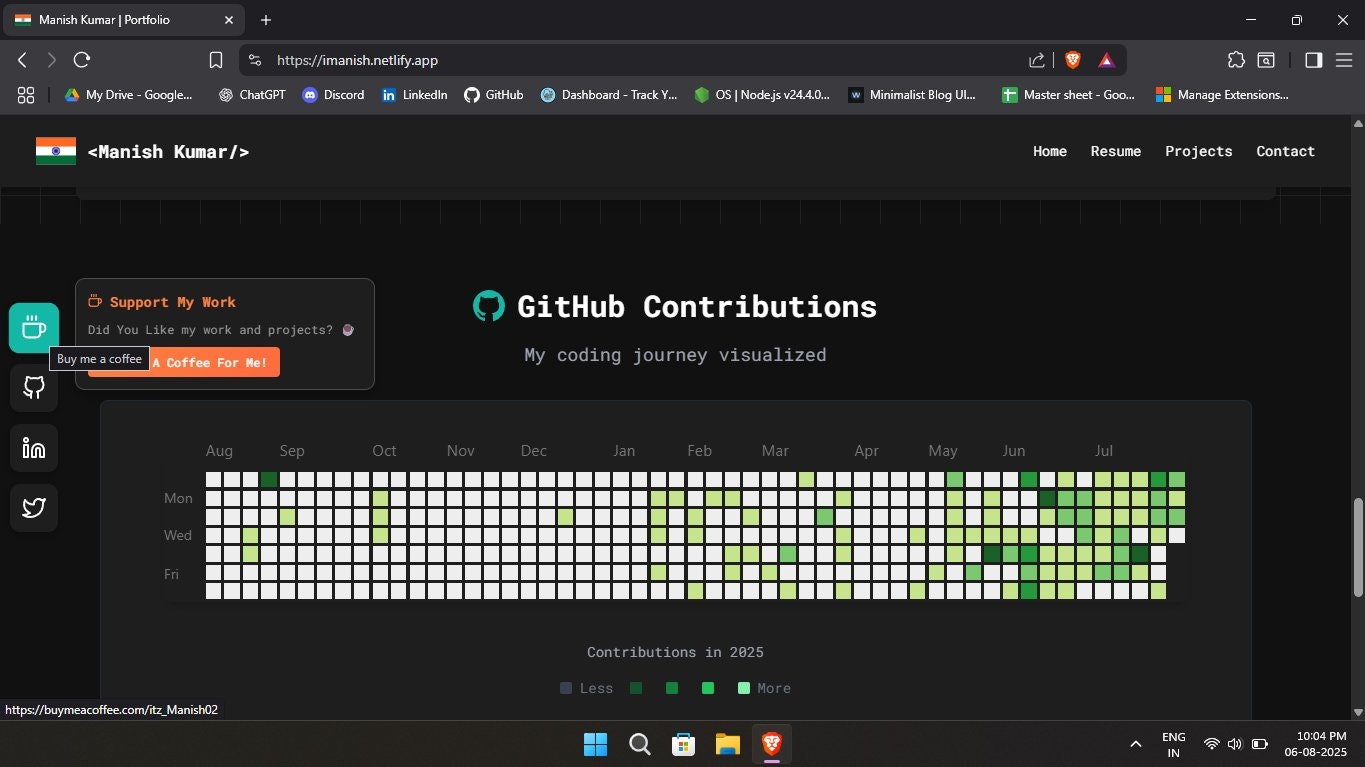
Task: Bookmark this page with bookmark icon
Action: [215, 60]
